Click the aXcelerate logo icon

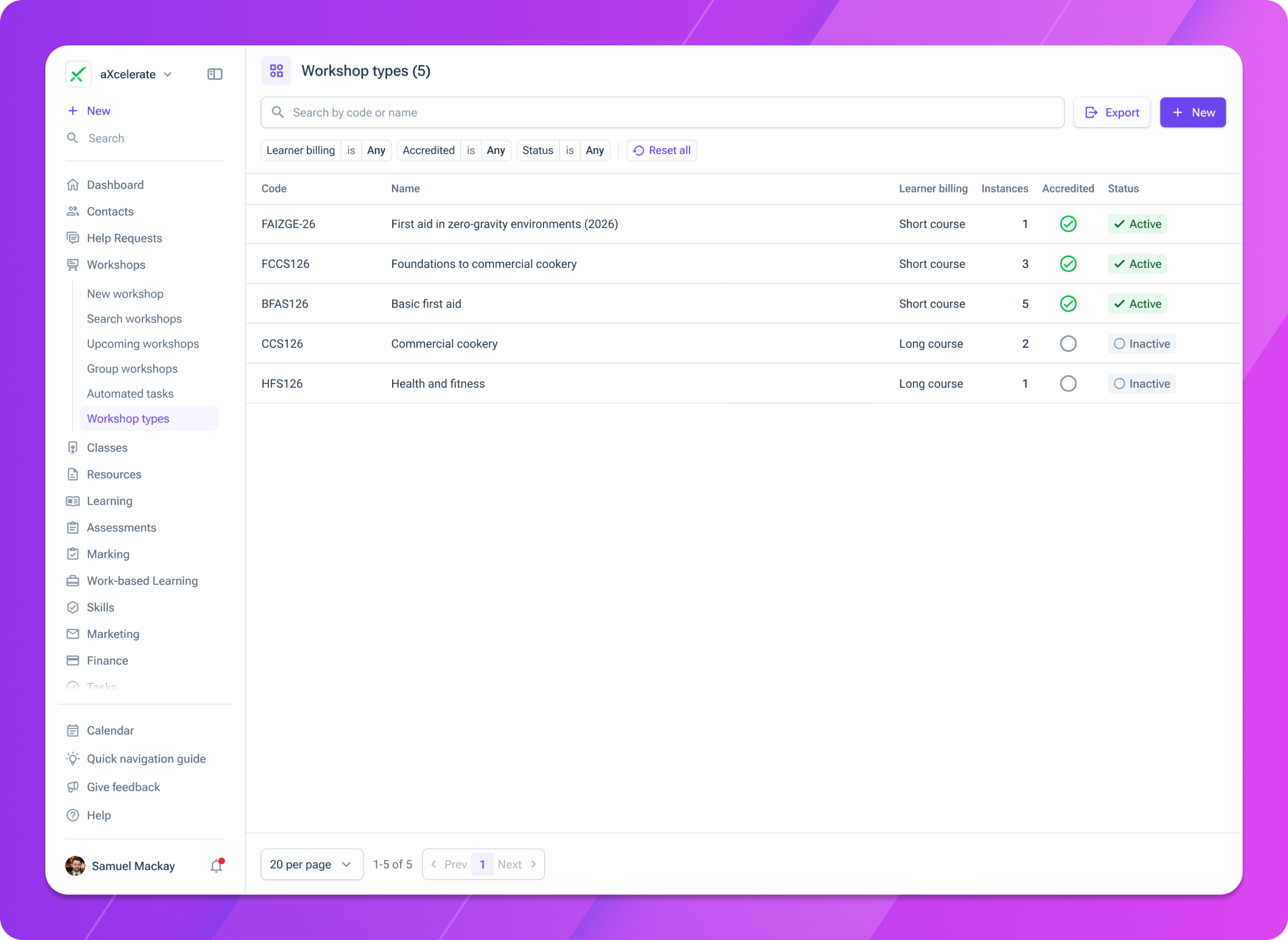pyautogui.click(x=78, y=74)
